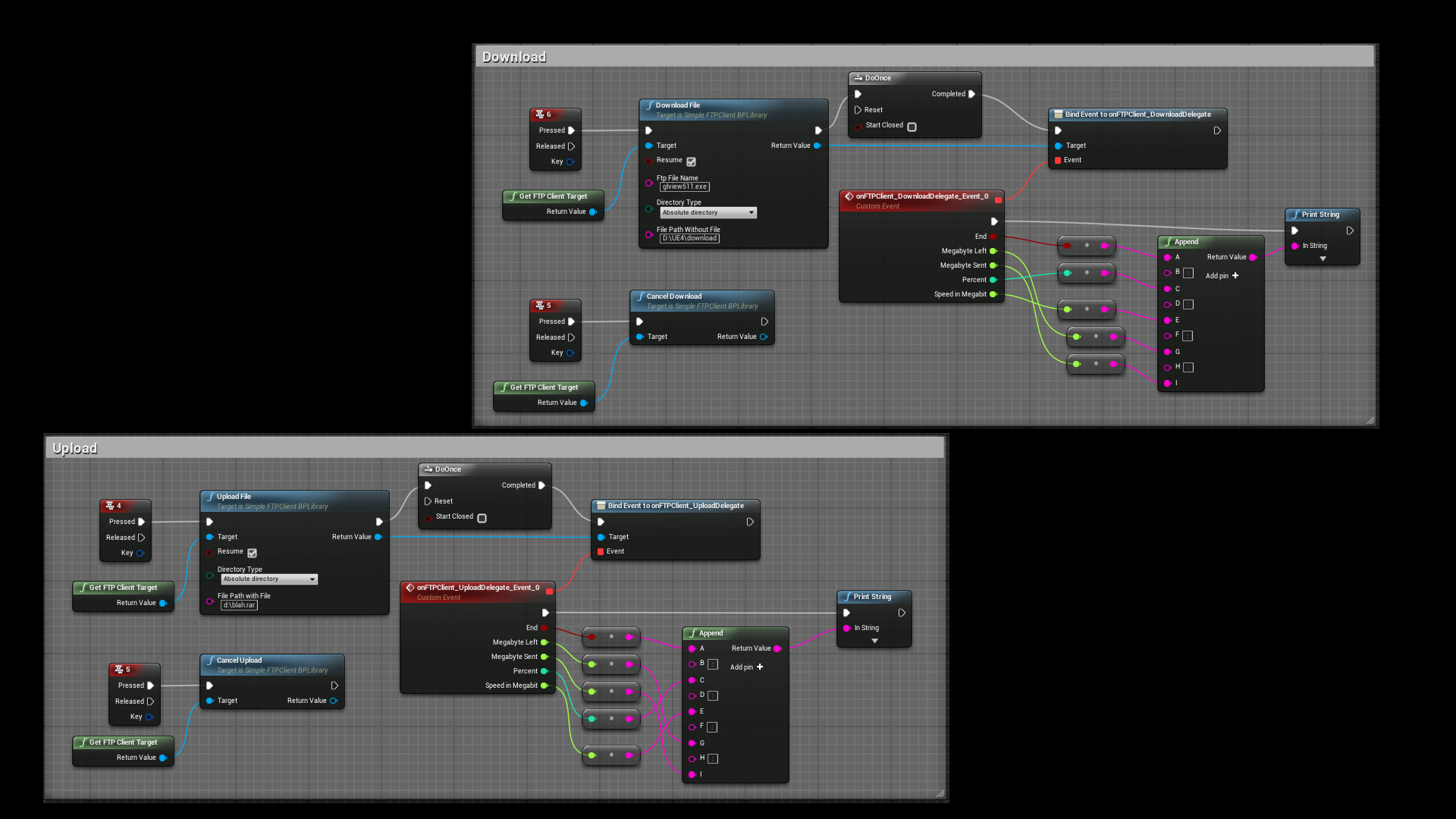Click the Print String function icon in Upload

pos(847,597)
